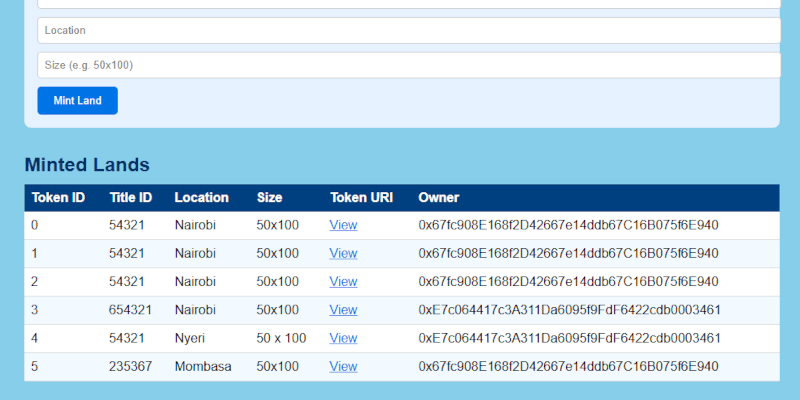
Task: Click the Location column header
Action: click(201, 198)
